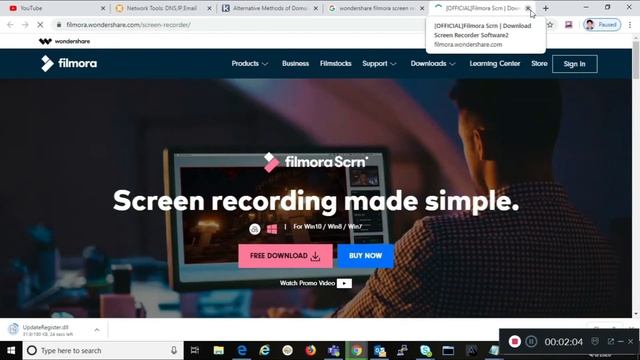640x360 pixels.
Task: Click the filmora logo in the navigation bar
Action: pyautogui.click(x=69, y=64)
